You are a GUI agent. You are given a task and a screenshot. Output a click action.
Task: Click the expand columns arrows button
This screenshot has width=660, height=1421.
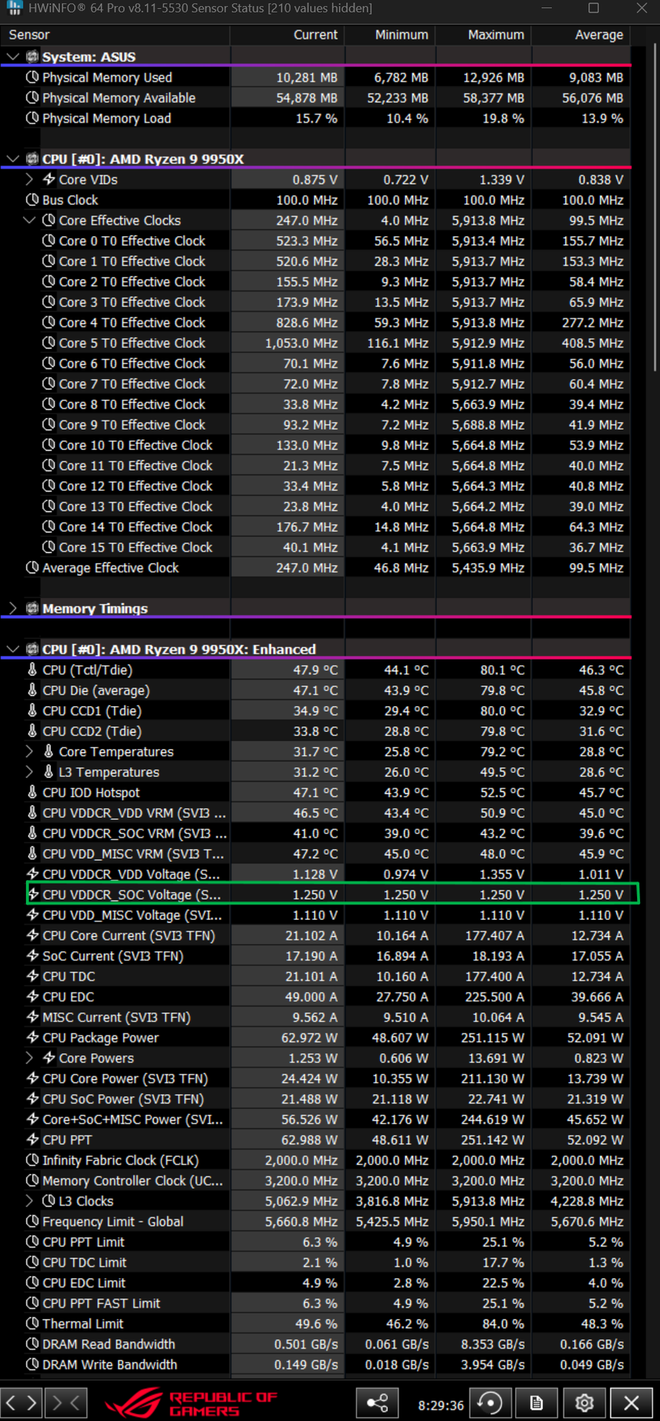click(22, 1402)
